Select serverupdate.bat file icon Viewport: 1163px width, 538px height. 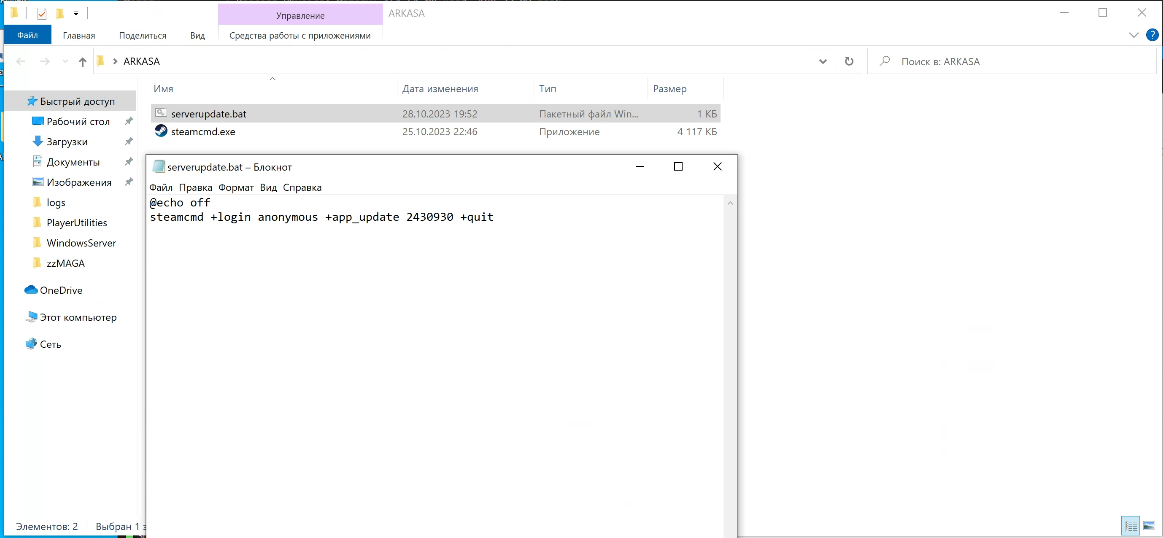(x=161, y=114)
